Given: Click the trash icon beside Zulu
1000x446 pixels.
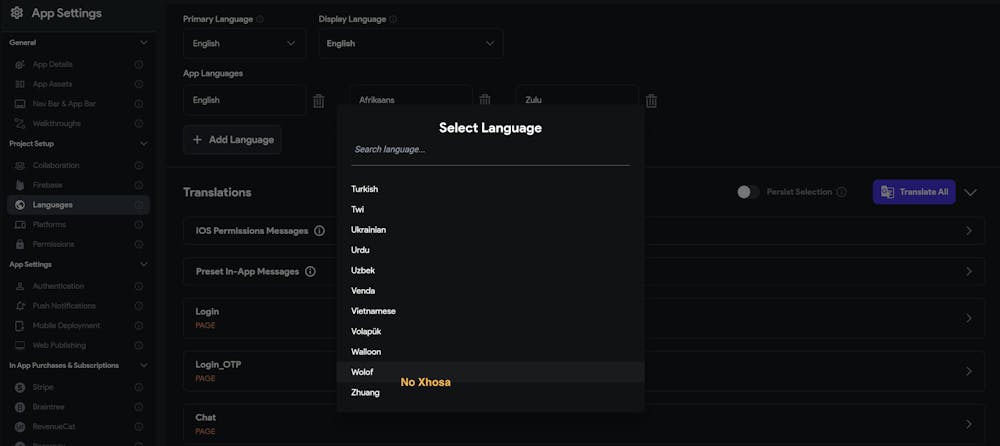Looking at the screenshot, I should coord(651,100).
